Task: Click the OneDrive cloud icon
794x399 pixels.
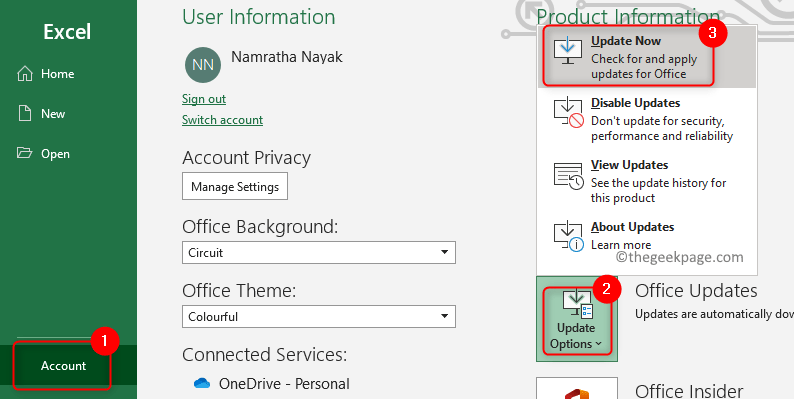Action: tap(202, 383)
